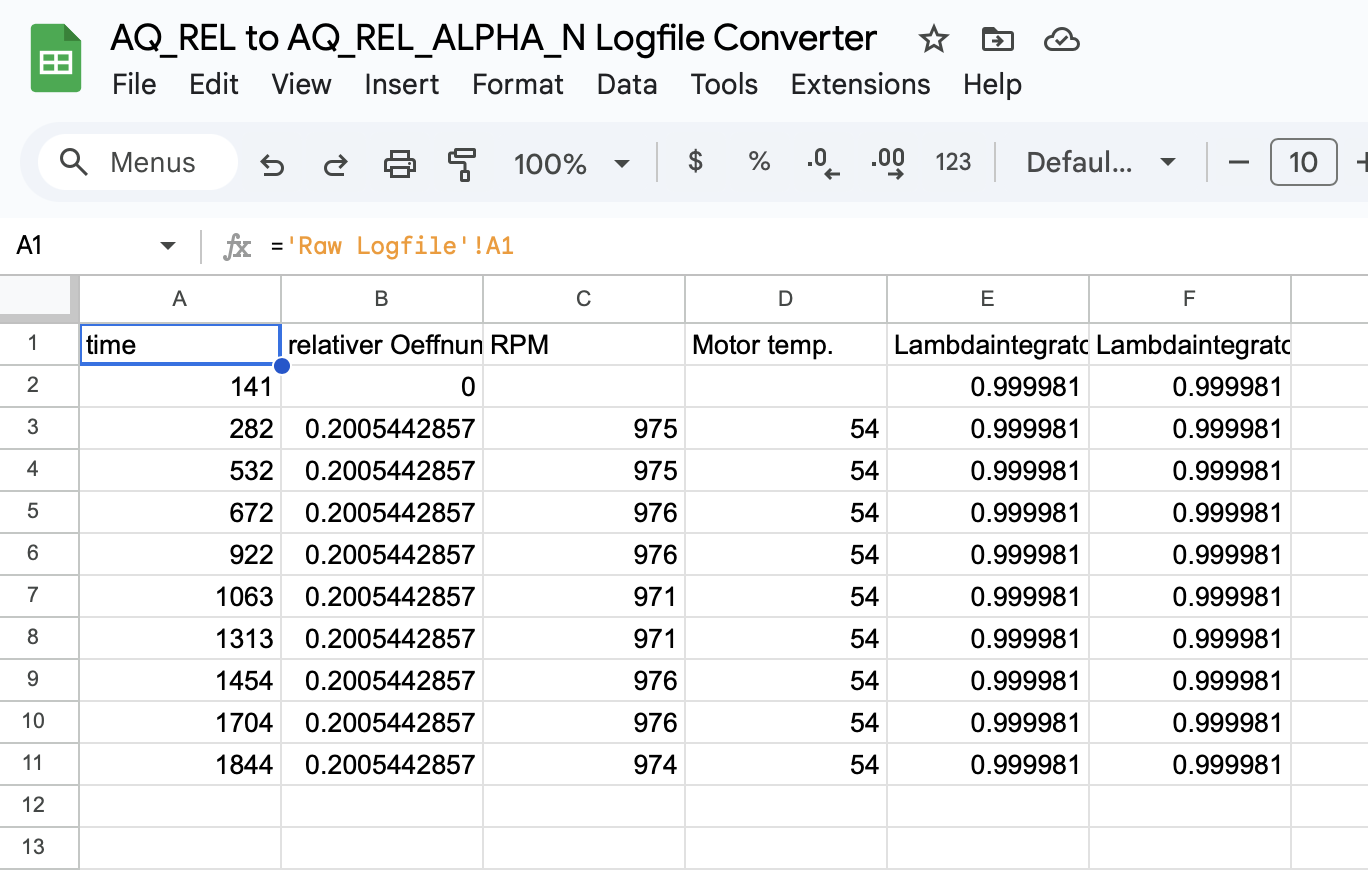The height and width of the screenshot is (870, 1368).
Task: Select row 1 header
Action: pyautogui.click(x=40, y=344)
